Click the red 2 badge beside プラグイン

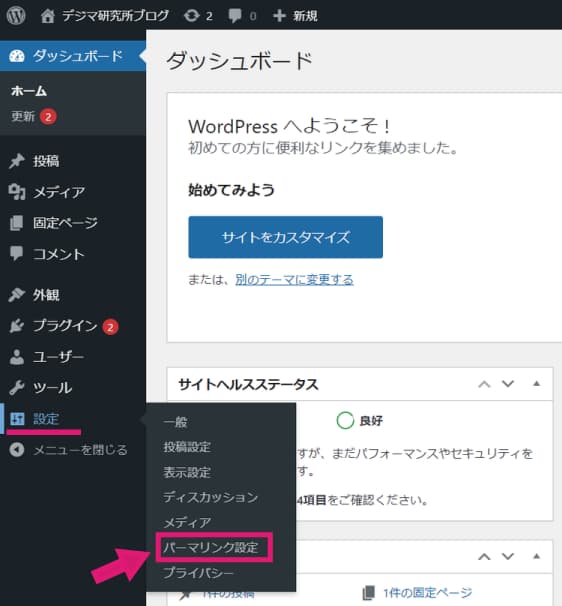pos(110,327)
